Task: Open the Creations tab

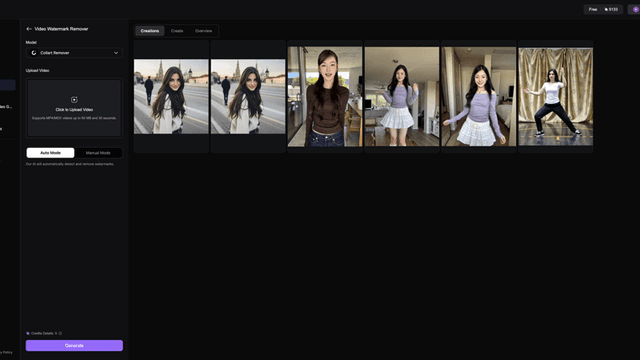Action: [150, 31]
